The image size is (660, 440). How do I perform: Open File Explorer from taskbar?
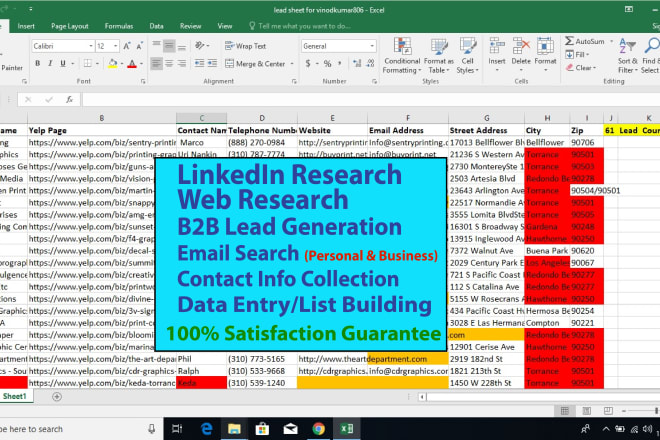click(x=234, y=429)
